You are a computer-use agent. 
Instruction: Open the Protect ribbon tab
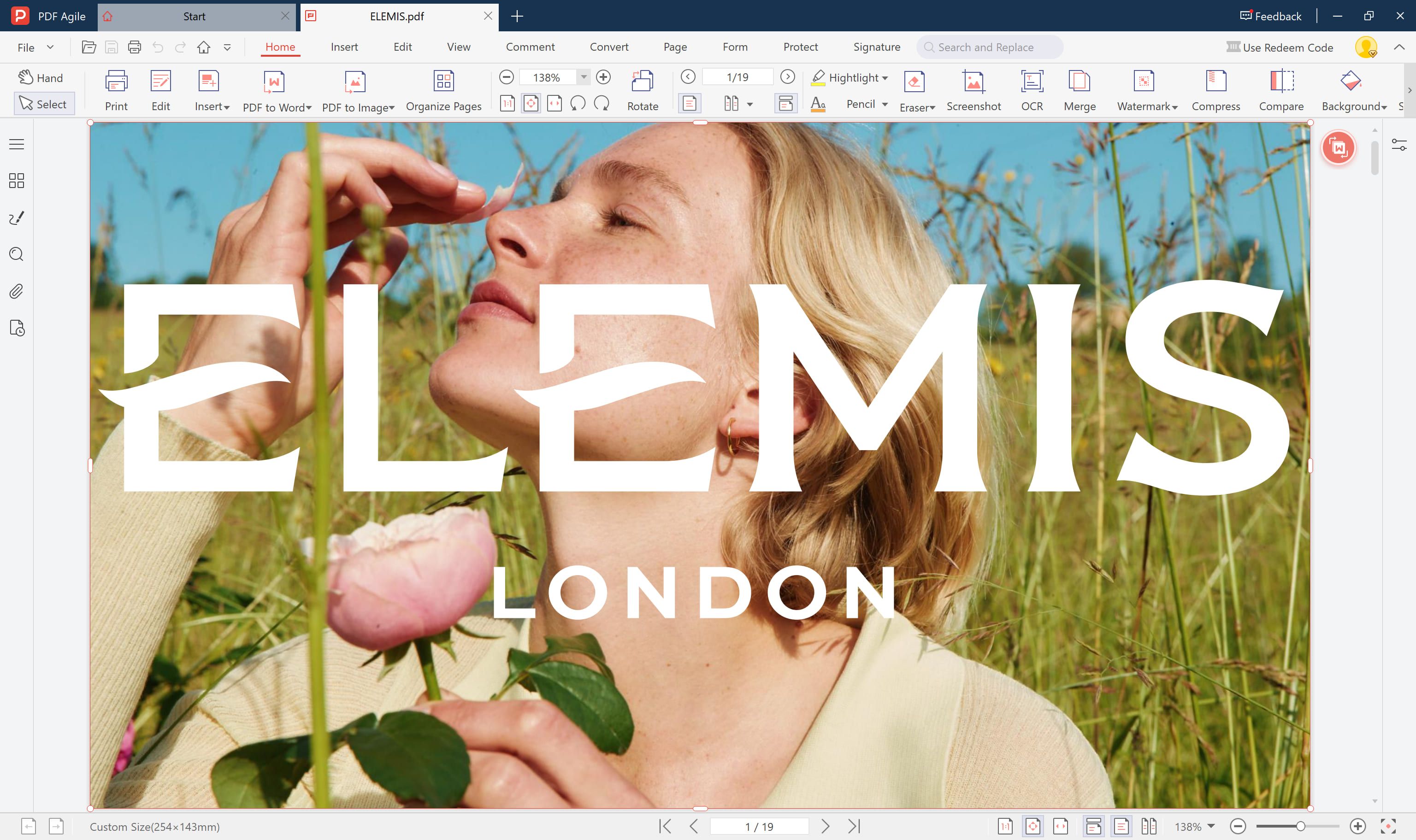click(800, 47)
